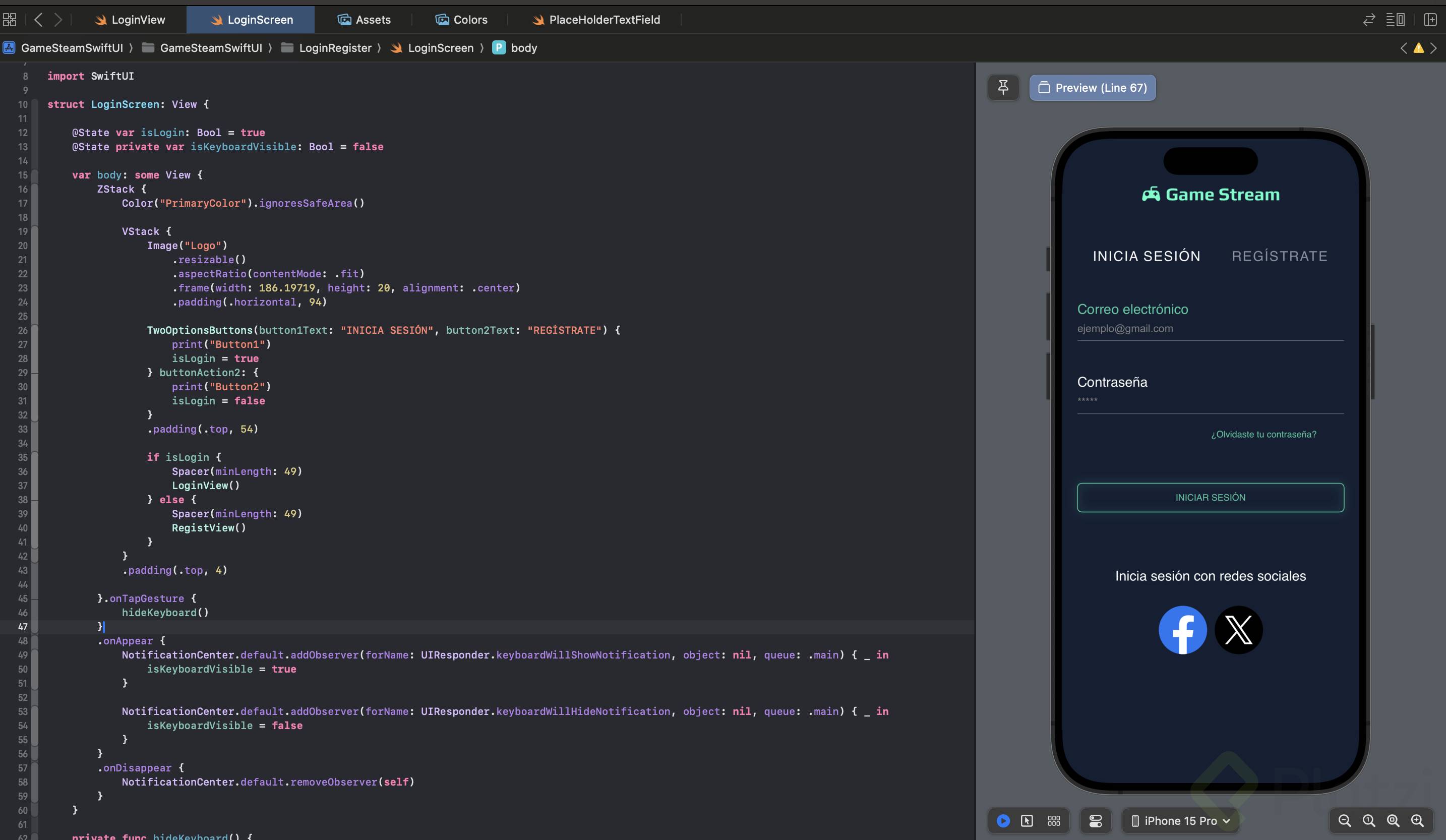Screen dimensions: 1446x840
Task: Open canvas device settings toggles
Action: coord(1096,821)
